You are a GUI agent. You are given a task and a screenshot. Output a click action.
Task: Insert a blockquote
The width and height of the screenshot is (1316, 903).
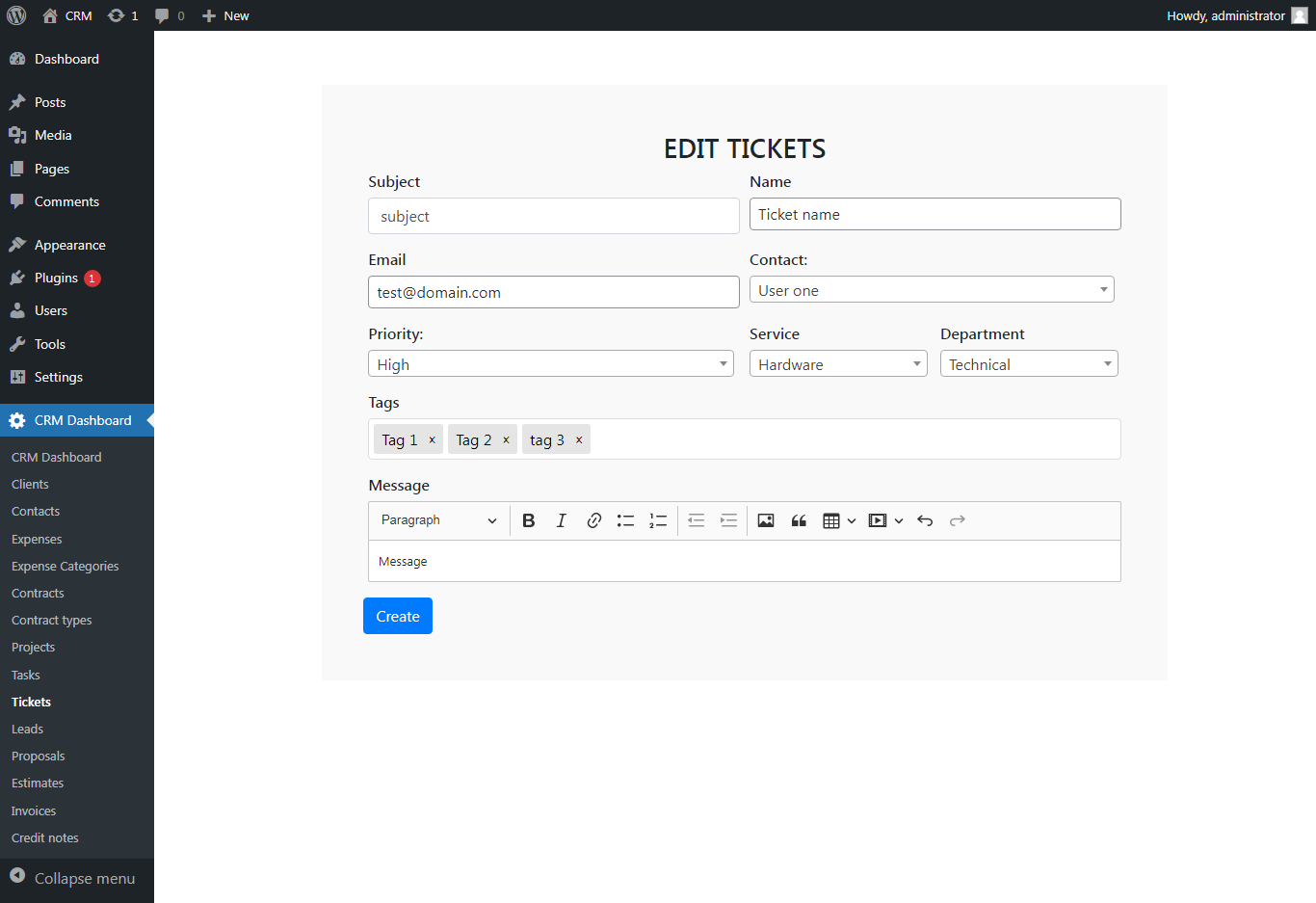[798, 520]
